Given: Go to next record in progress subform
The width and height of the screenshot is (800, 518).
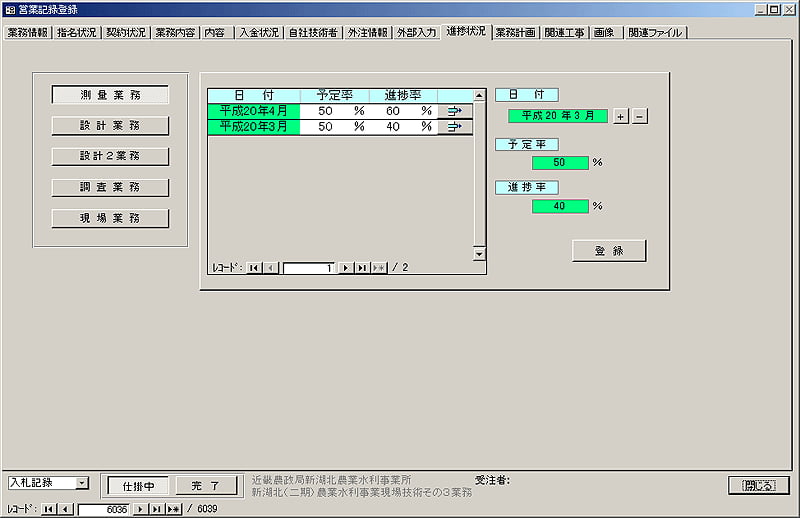Looking at the screenshot, I should 346,268.
